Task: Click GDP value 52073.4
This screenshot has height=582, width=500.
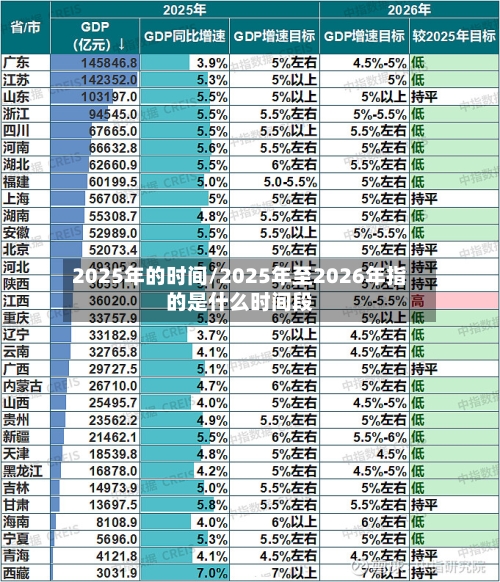Action: click(x=95, y=250)
